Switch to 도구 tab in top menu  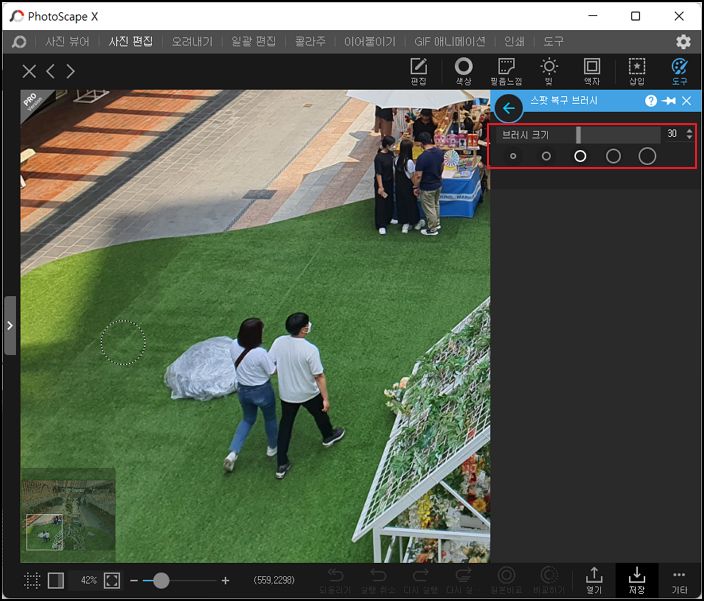554,42
